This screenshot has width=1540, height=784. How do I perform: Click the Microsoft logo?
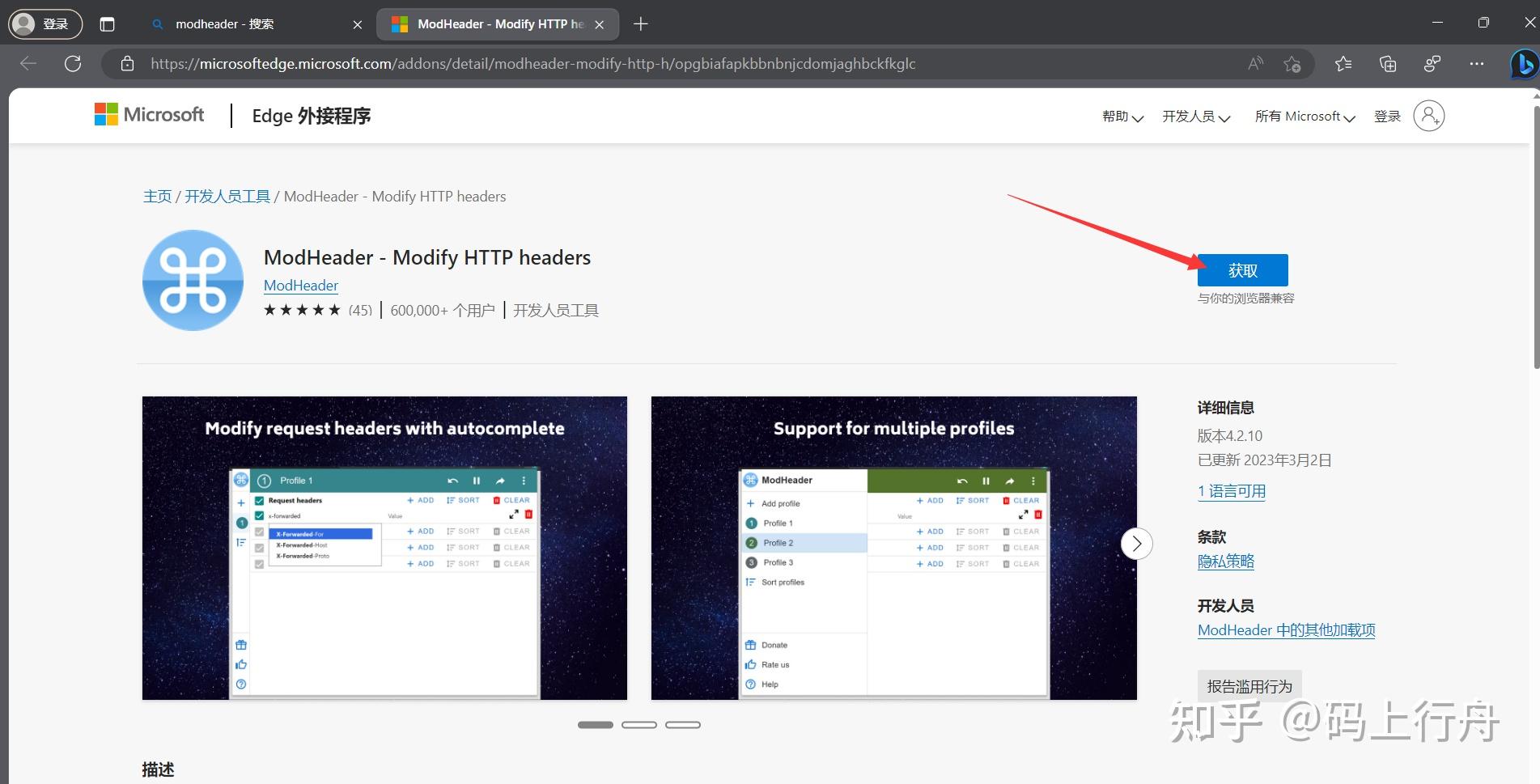click(150, 115)
